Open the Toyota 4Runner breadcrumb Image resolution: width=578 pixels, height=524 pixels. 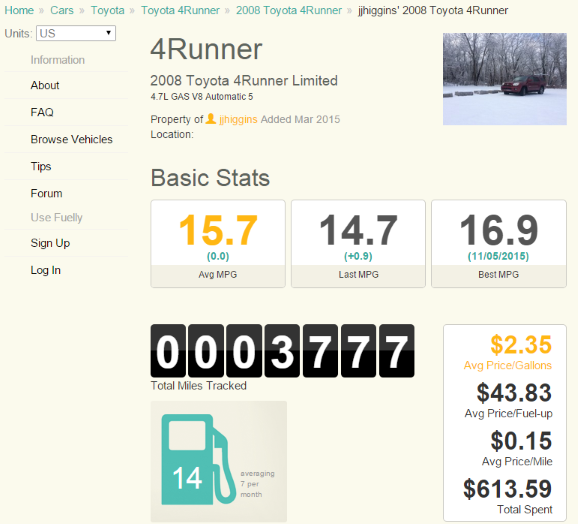coord(180,10)
